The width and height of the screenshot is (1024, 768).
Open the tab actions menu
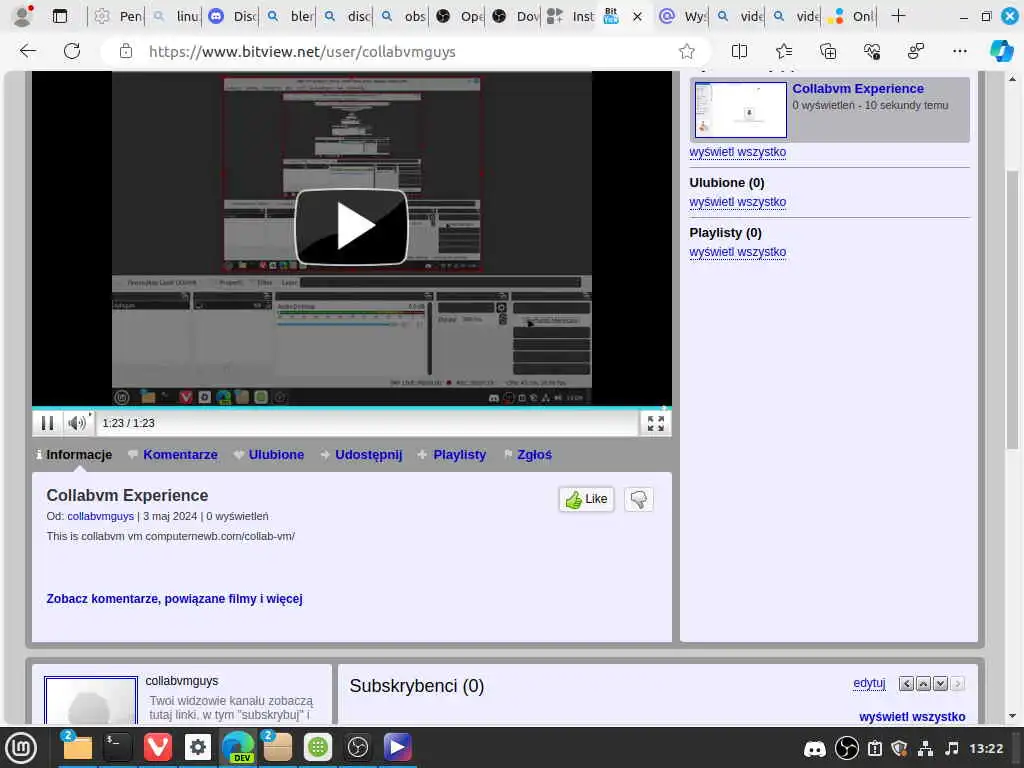point(60,16)
